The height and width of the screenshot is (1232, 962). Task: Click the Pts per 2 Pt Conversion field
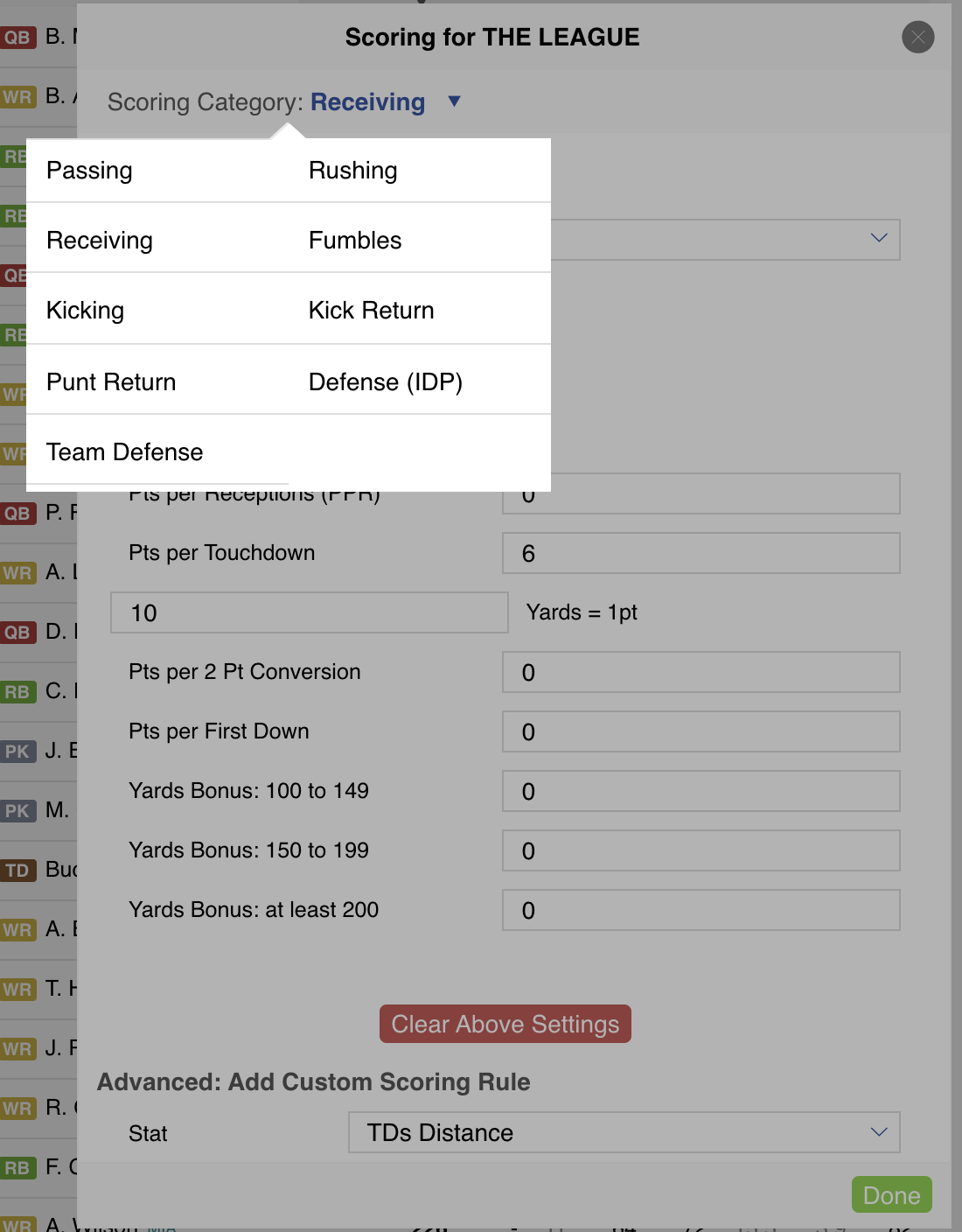click(701, 673)
